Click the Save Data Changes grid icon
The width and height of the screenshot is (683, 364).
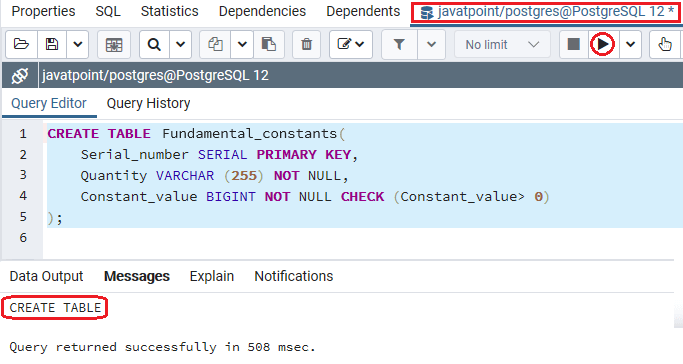coord(114,44)
